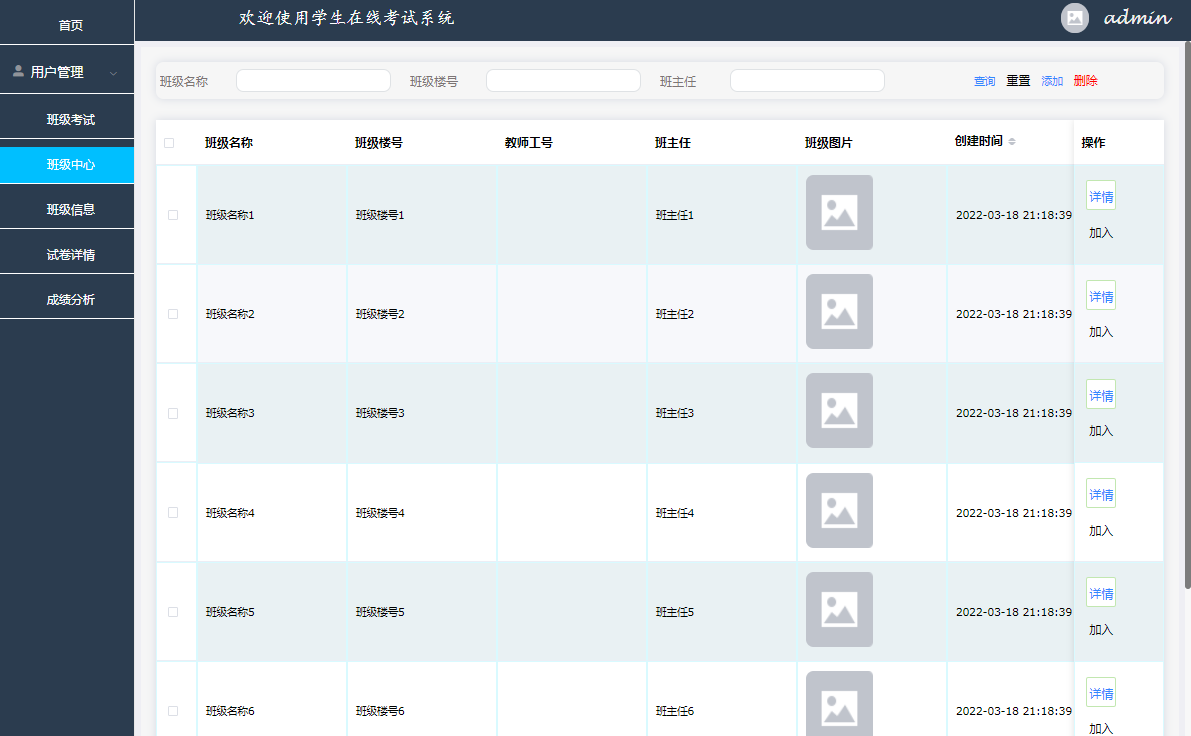Focus the 班级名称 search input field

pyautogui.click(x=313, y=81)
